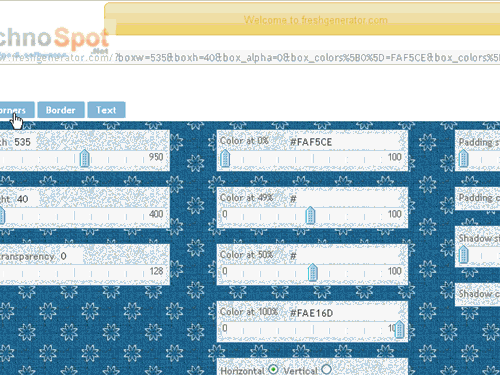Click the #FAF5CE color input field
This screenshot has height=375, width=500.
coord(345,142)
